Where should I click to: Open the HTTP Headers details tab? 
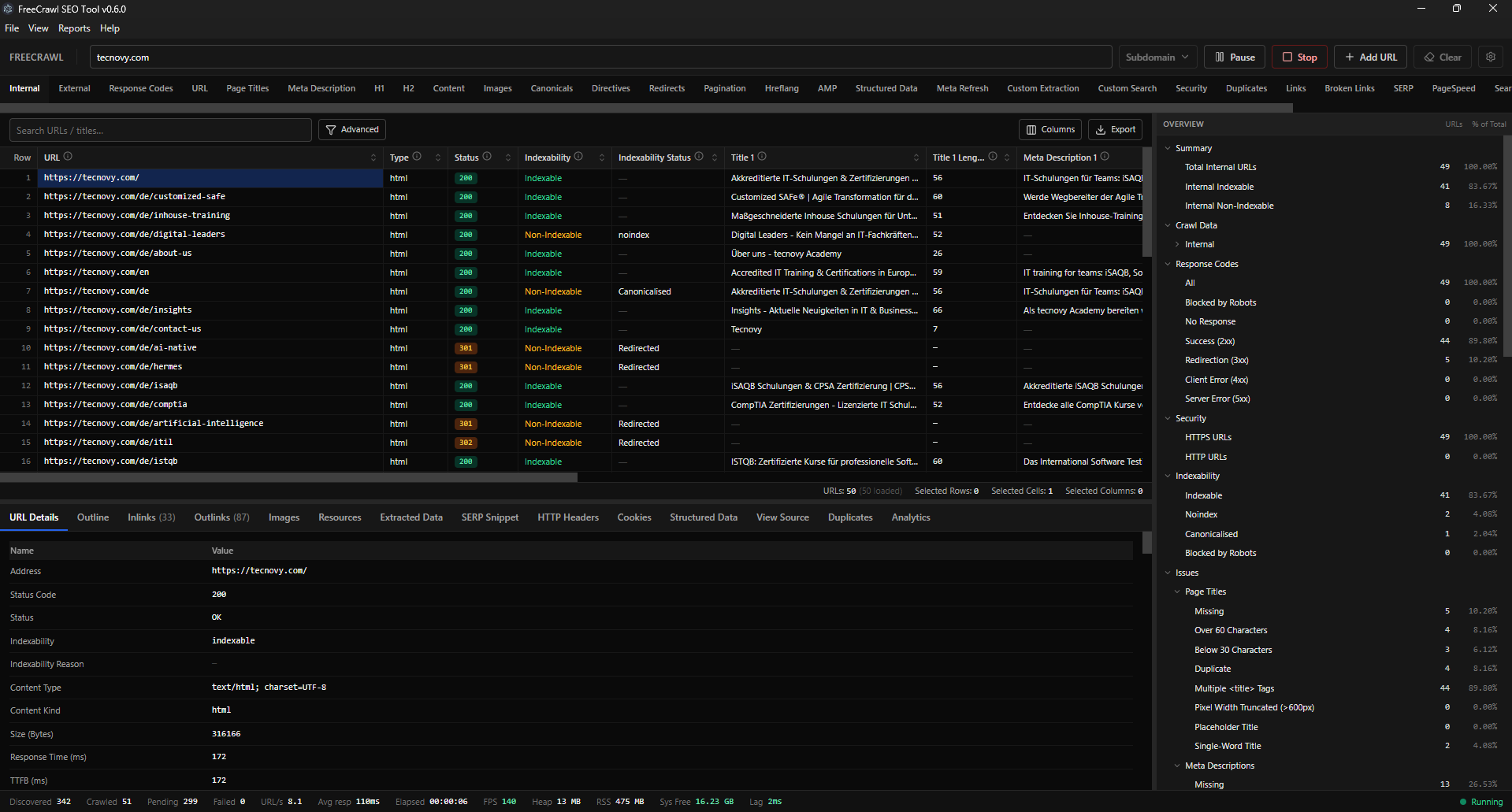click(568, 517)
